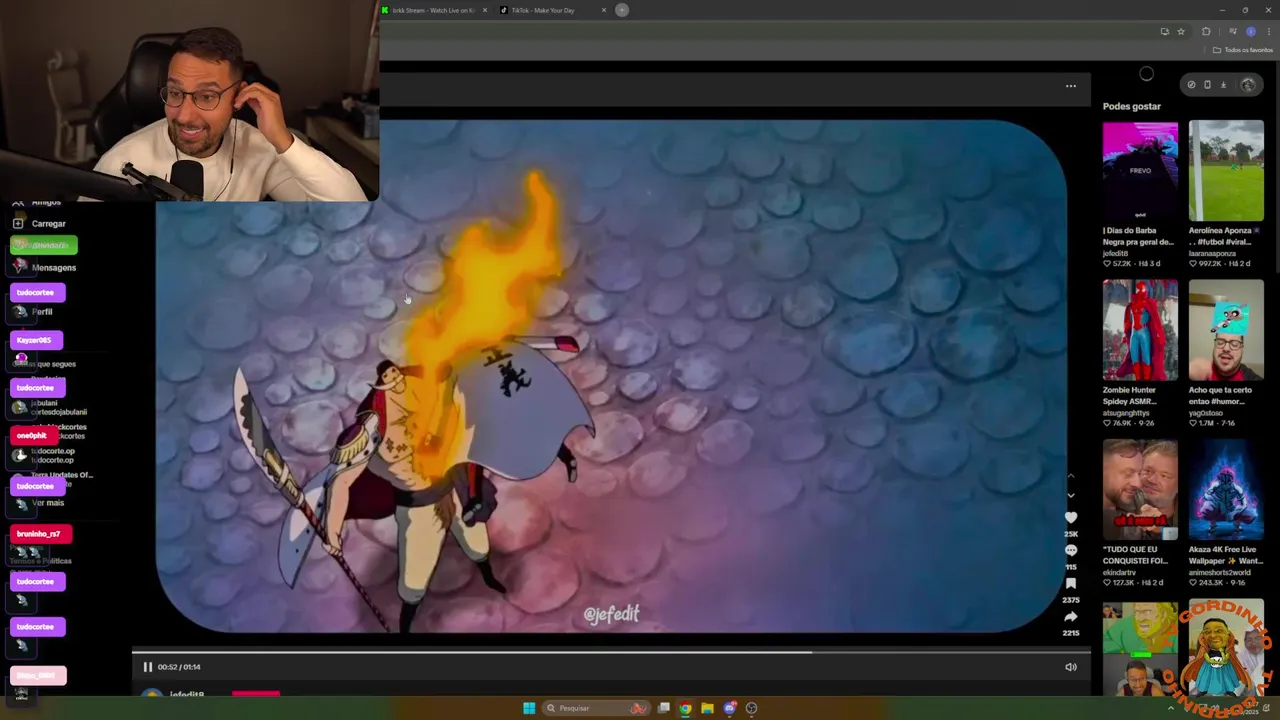Screen dimensions: 1280x720
Task: Click the taskbar Pesquisar search box
Action: point(597,708)
